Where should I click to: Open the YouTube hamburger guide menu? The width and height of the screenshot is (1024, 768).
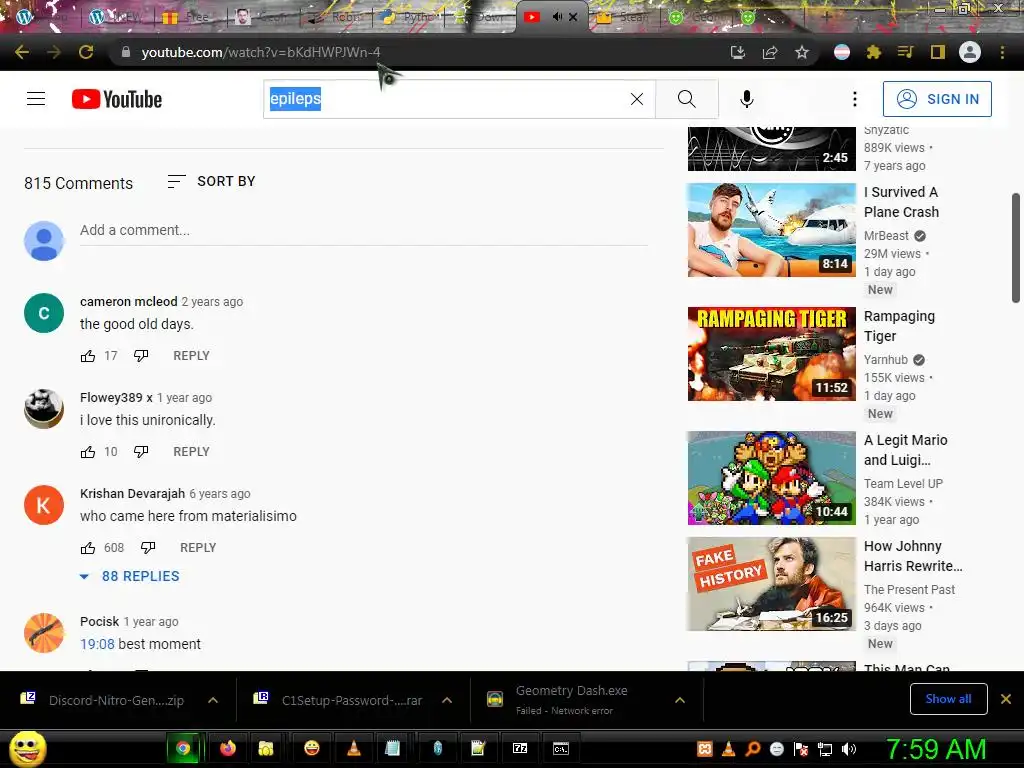[x=36, y=99]
